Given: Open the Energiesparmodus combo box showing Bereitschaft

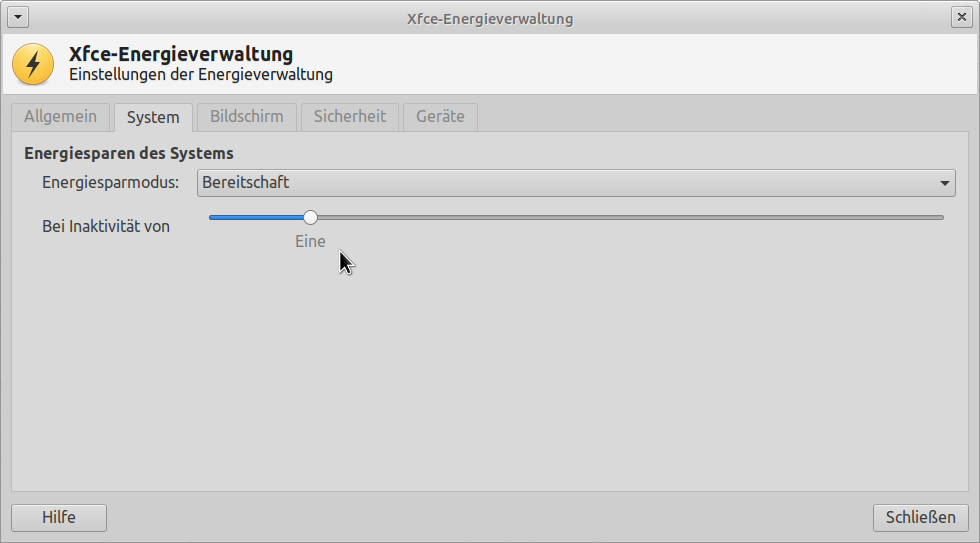Looking at the screenshot, I should pos(576,183).
